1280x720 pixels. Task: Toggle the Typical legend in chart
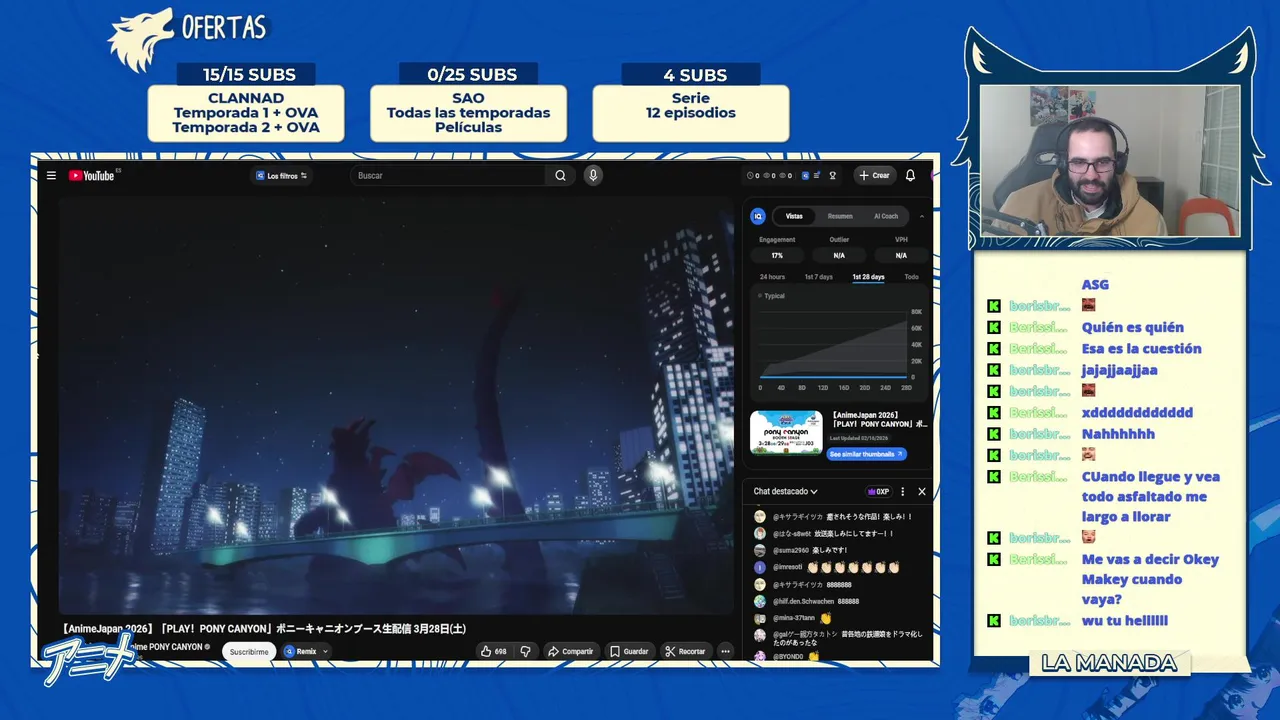coord(772,296)
